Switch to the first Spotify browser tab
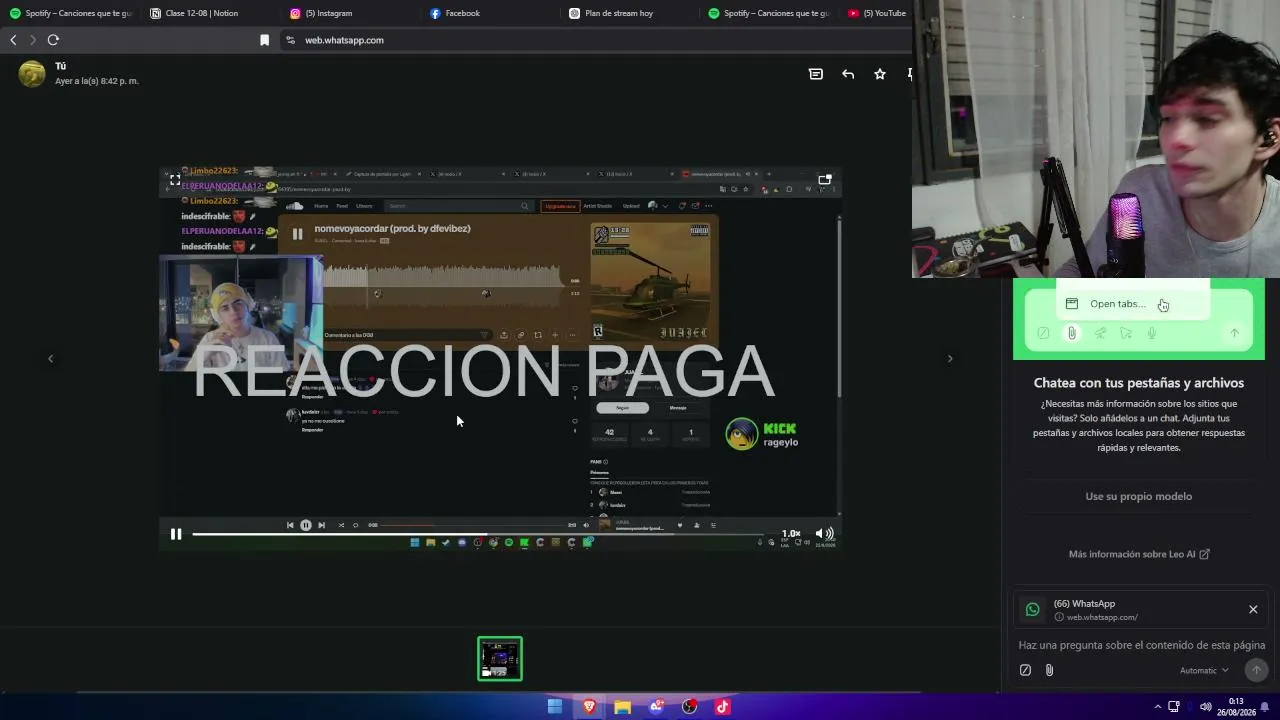The height and width of the screenshot is (720, 1280). pos(70,13)
